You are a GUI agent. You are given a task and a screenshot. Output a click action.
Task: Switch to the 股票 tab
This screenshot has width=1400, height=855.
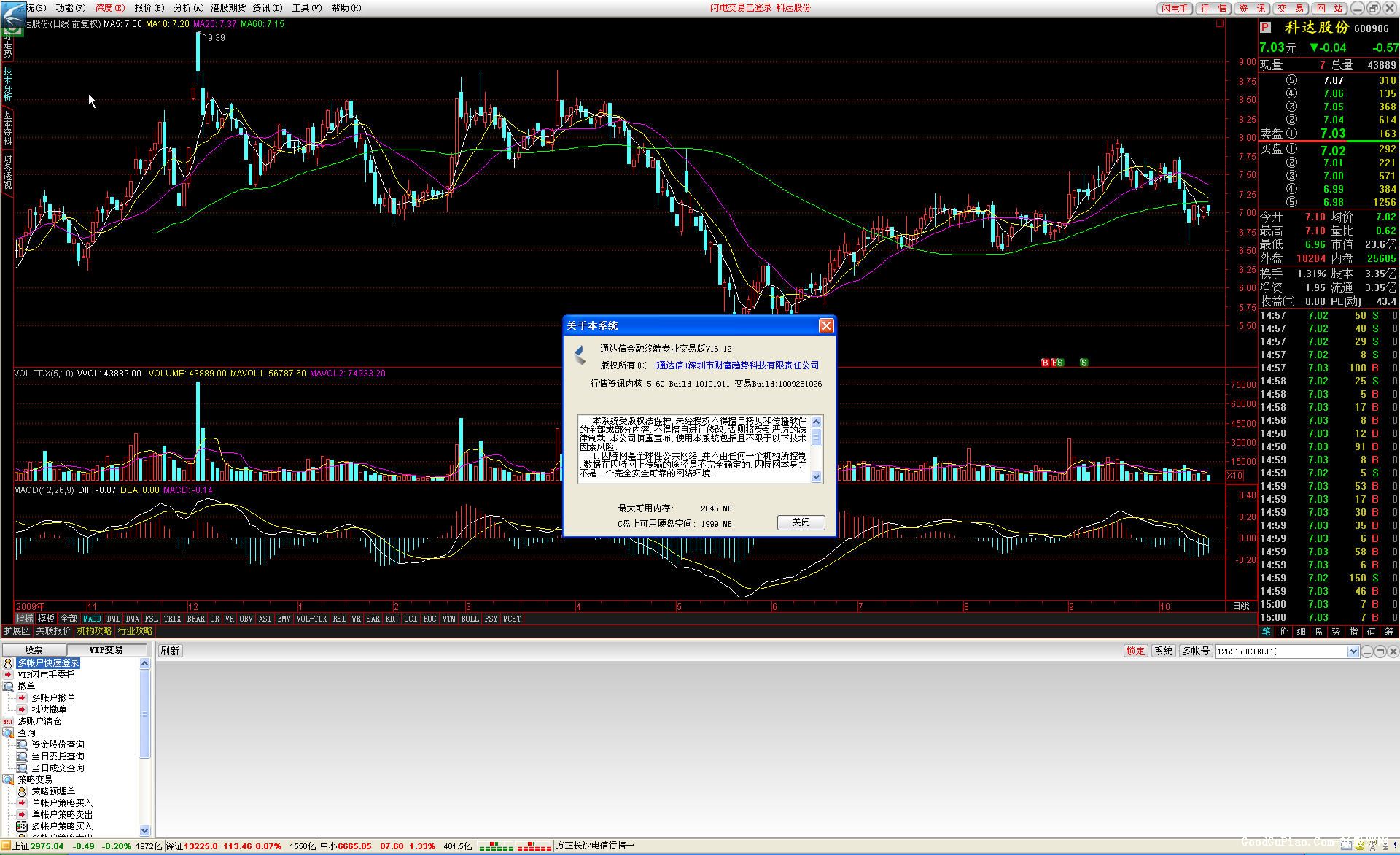pyautogui.click(x=34, y=649)
